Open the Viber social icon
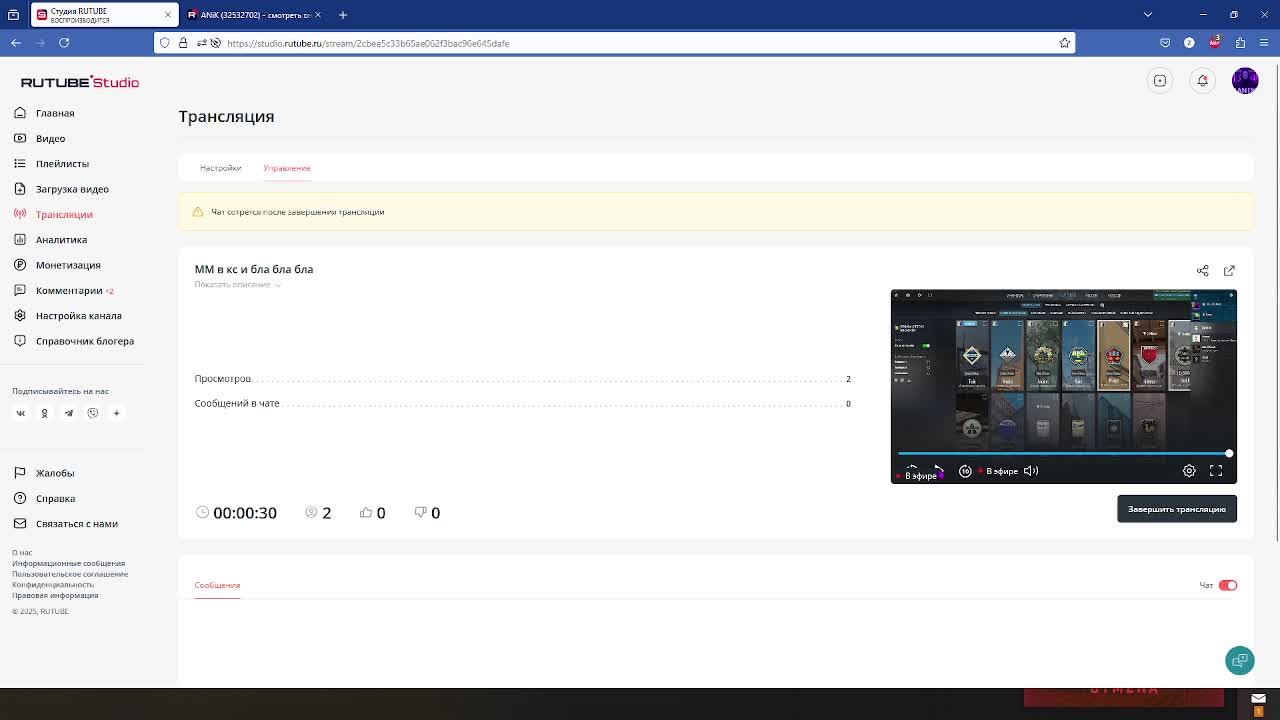This screenshot has width=1280, height=720. click(x=92, y=413)
